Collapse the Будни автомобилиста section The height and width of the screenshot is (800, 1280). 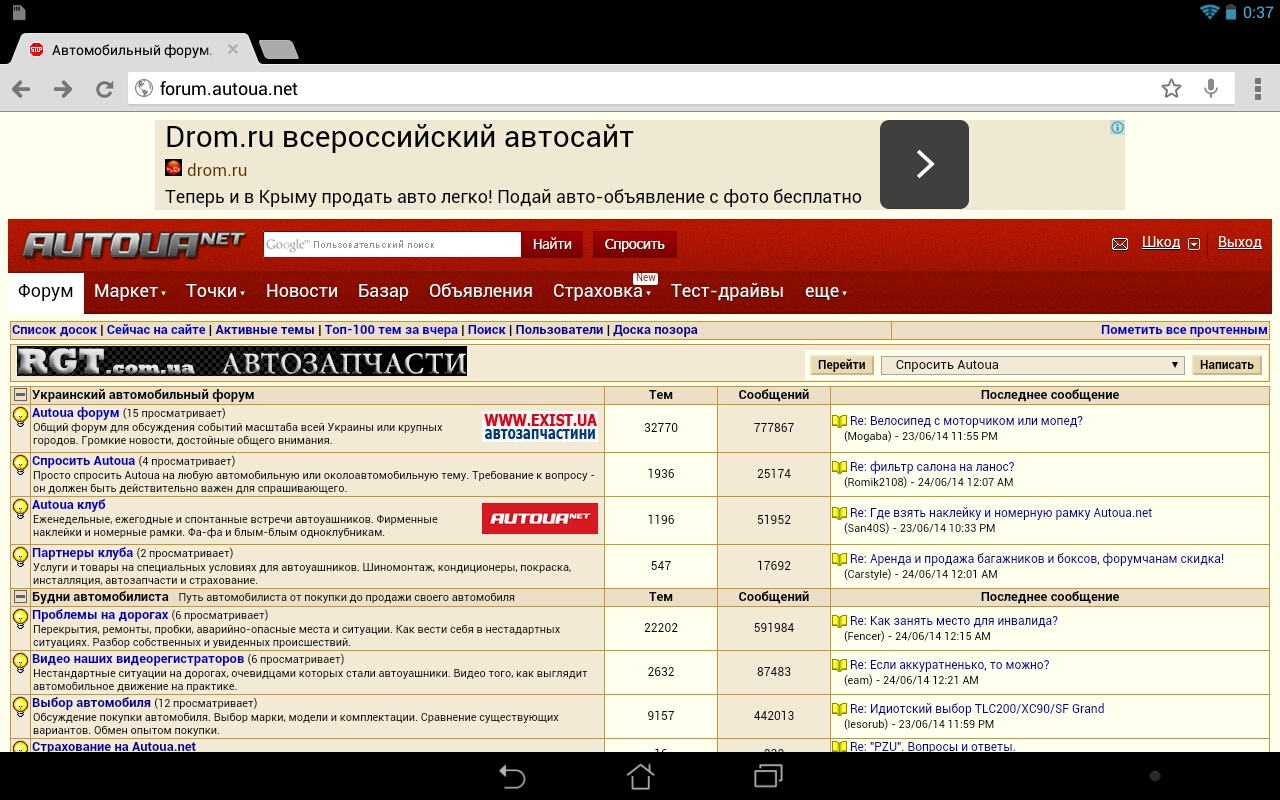[x=20, y=597]
